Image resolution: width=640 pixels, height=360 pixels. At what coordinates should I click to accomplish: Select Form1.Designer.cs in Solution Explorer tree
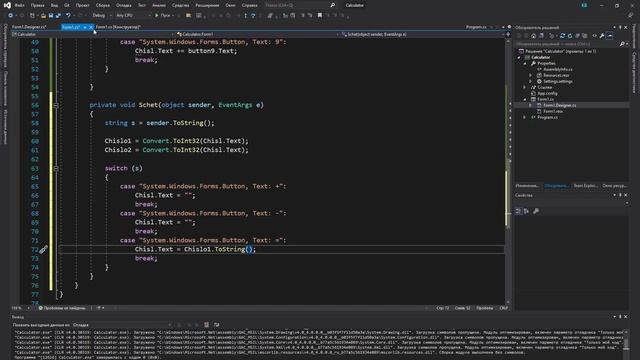coord(560,105)
